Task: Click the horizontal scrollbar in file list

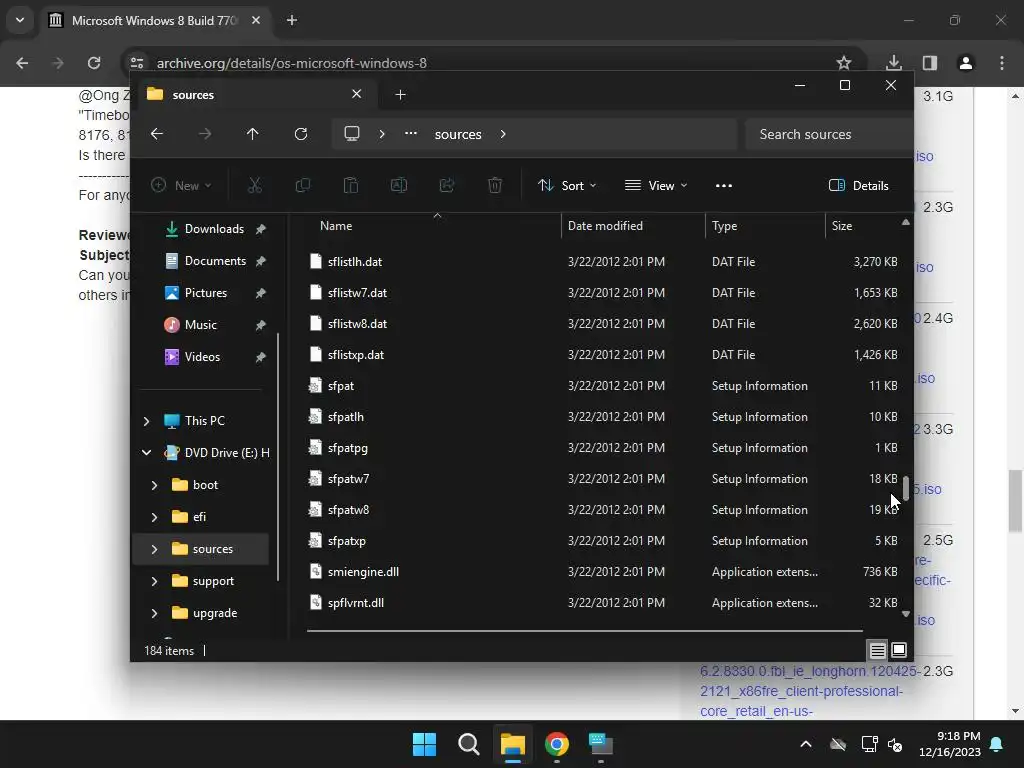Action: 584,631
